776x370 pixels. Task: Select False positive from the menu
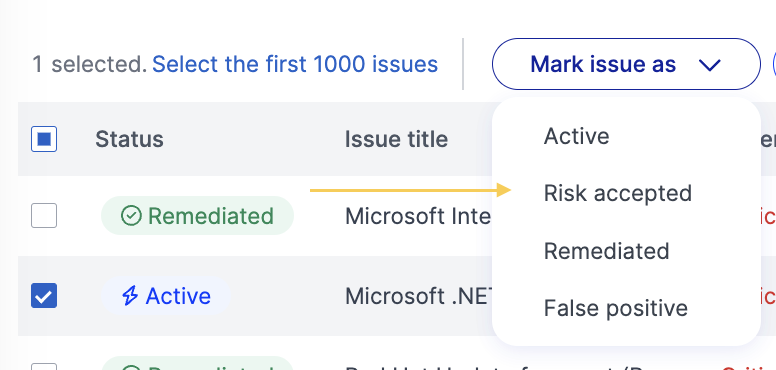click(616, 308)
